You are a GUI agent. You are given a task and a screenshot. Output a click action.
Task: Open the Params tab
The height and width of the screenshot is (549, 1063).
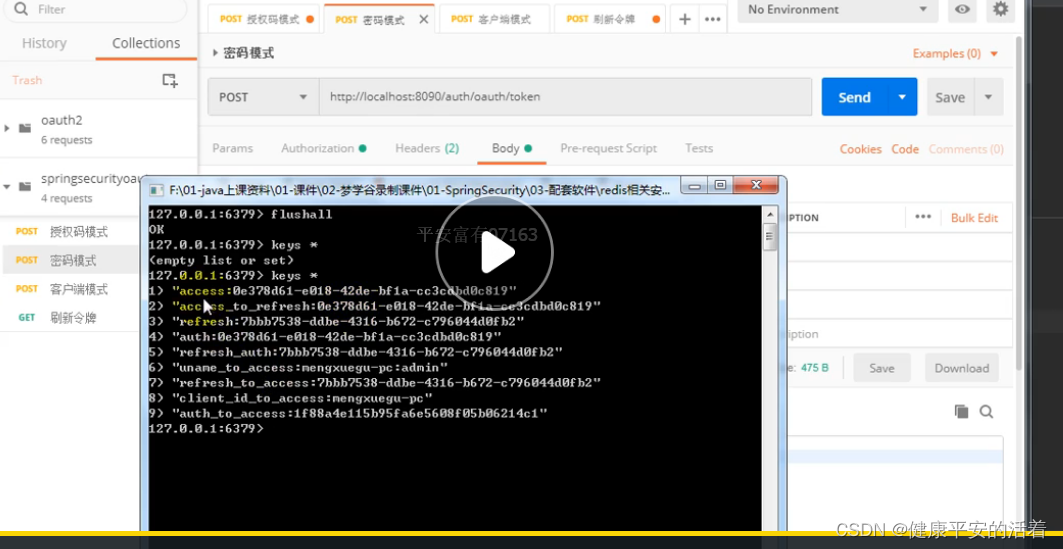click(233, 148)
